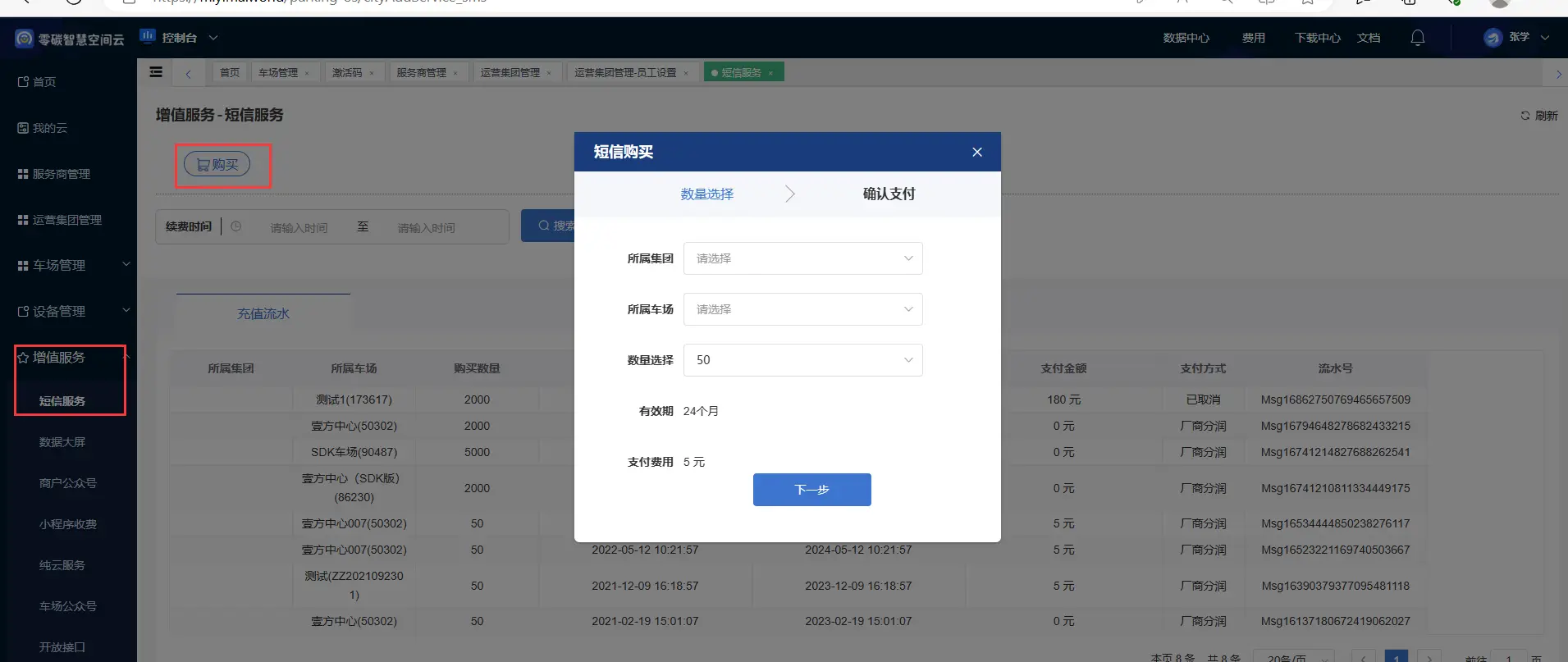Open the 所属车场 dropdown

802,309
